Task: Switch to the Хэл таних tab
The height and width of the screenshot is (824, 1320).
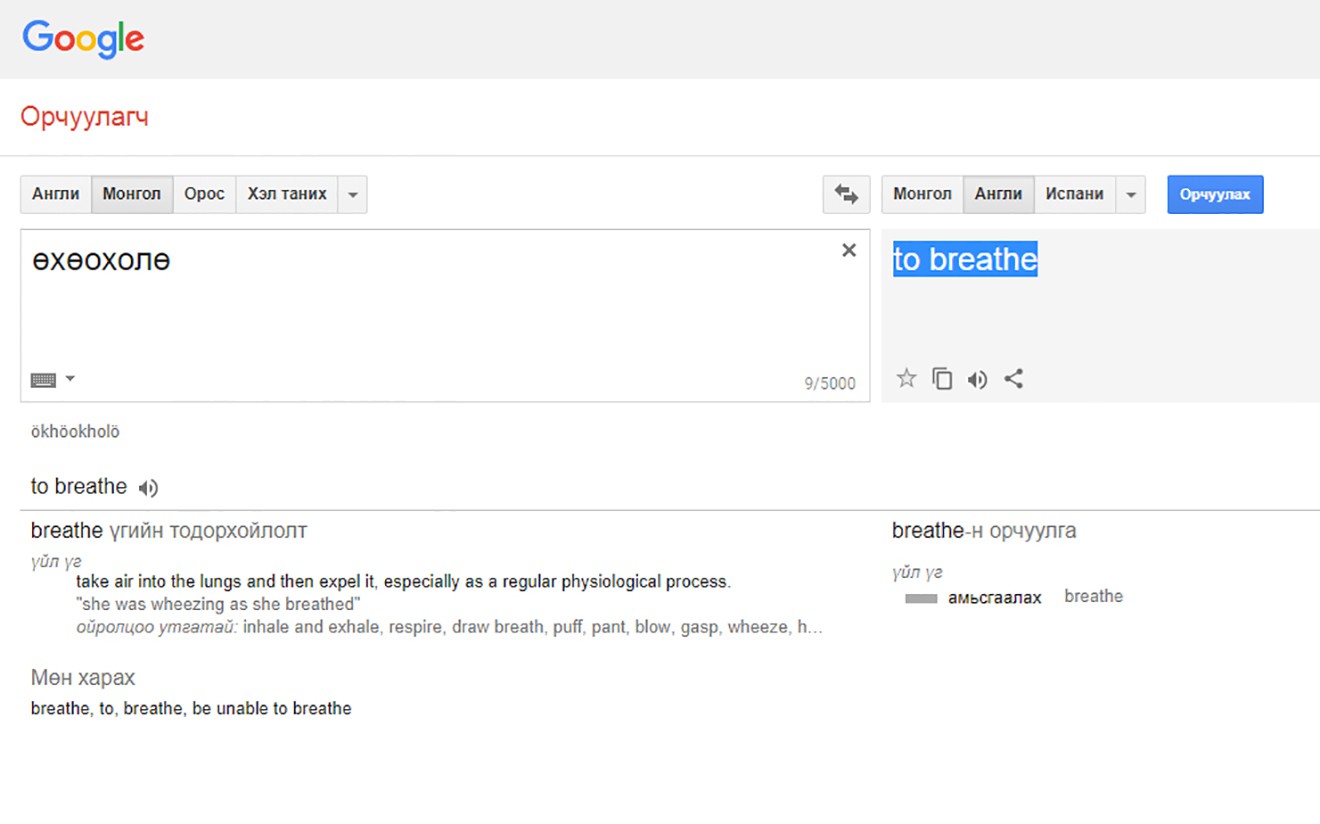Action: point(287,194)
